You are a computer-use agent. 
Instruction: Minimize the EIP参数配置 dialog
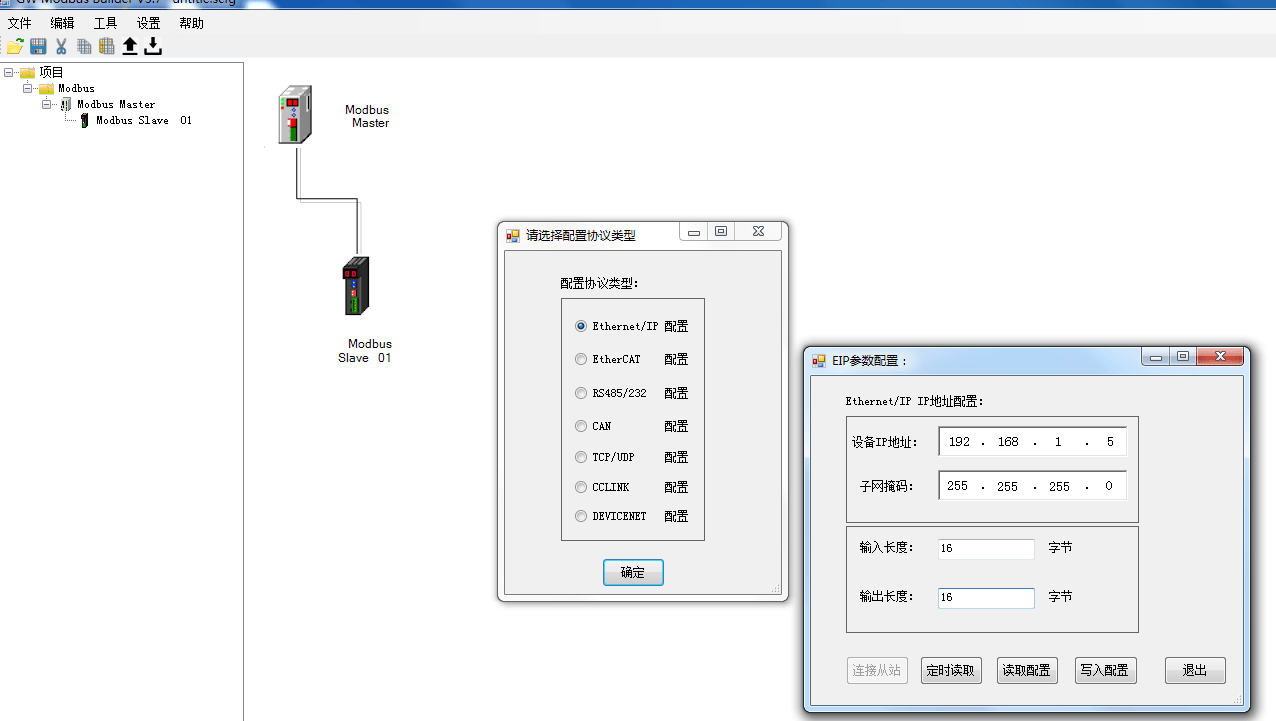coord(1156,357)
